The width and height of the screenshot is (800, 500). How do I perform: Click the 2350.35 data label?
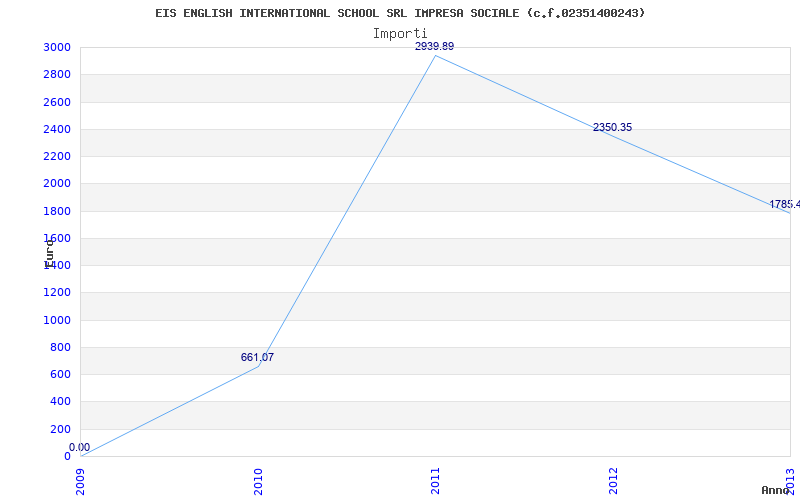[612, 128]
